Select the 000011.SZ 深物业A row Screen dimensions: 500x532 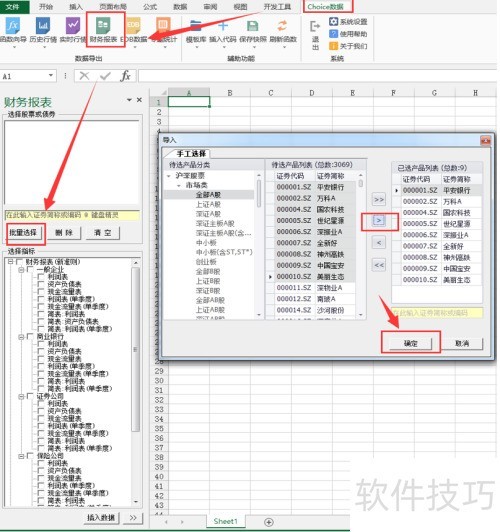311,288
